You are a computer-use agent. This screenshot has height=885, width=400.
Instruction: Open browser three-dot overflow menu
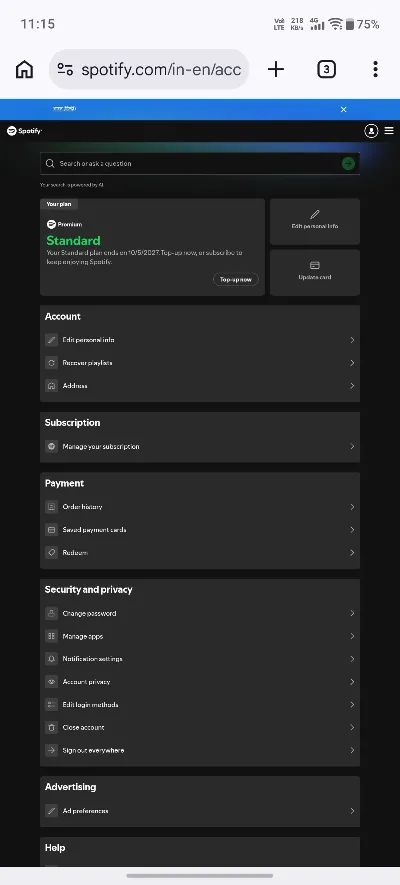point(375,69)
